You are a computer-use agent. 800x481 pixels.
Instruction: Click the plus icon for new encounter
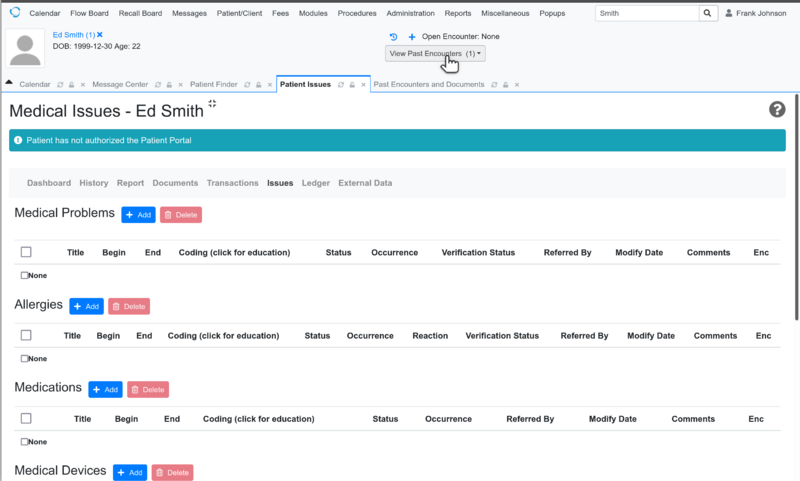tap(412, 37)
